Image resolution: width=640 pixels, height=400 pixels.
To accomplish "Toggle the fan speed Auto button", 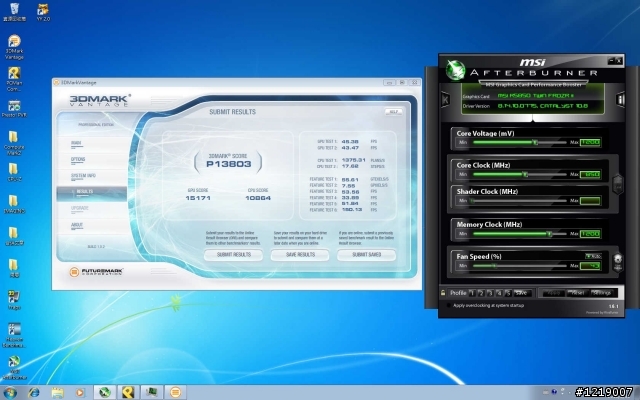I will 593,256.
